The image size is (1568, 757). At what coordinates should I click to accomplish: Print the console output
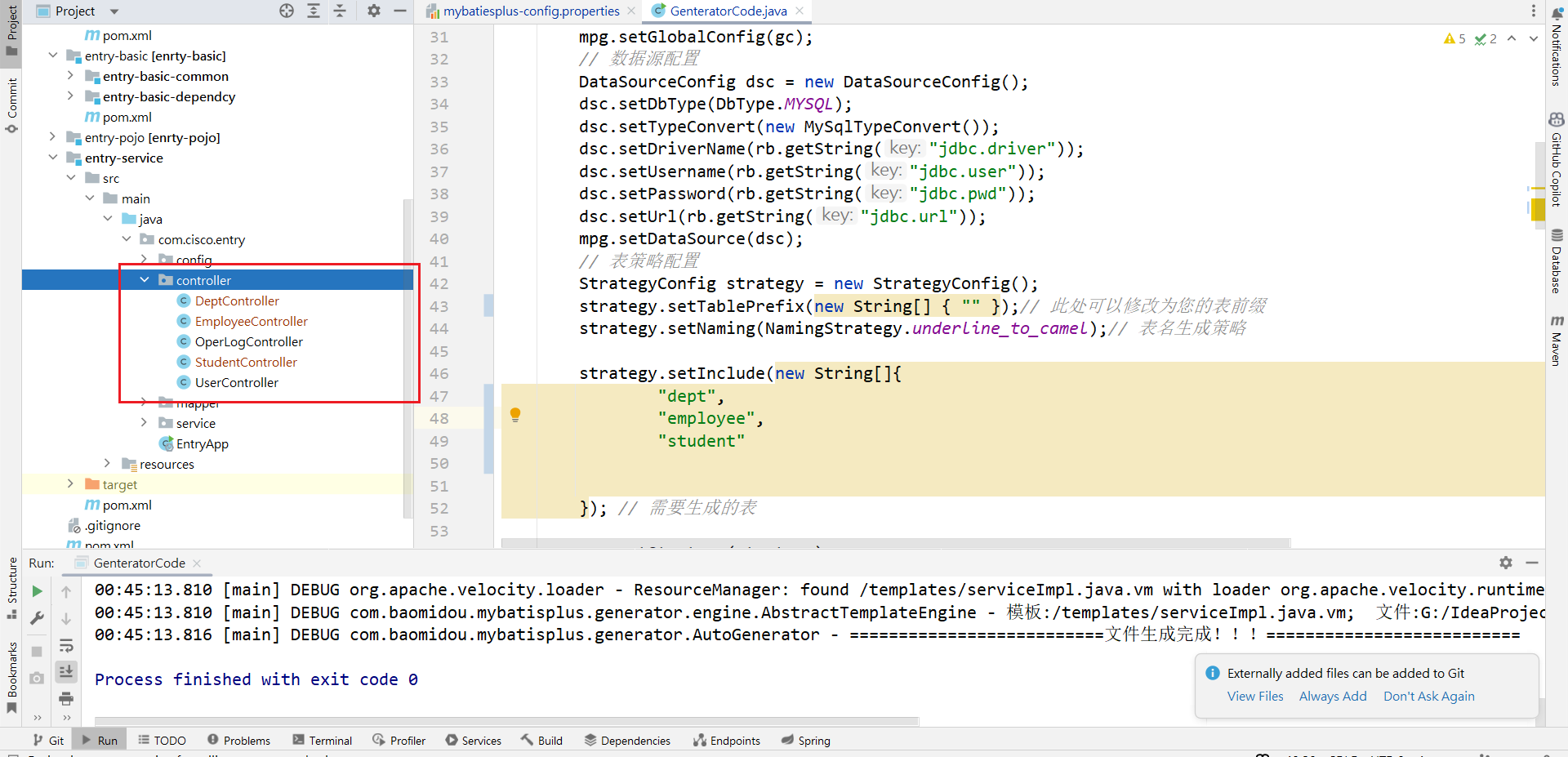66,698
